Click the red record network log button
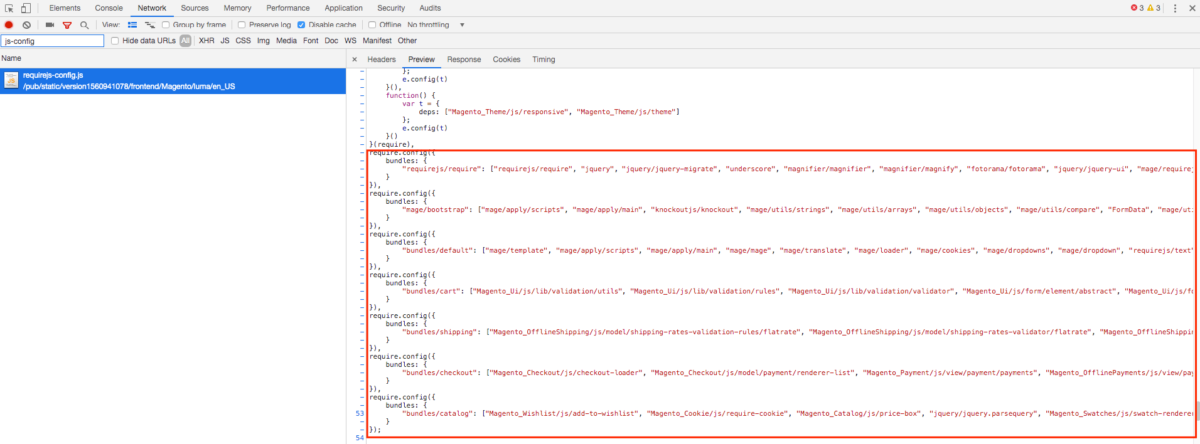The height and width of the screenshot is (444, 1200). (x=9, y=24)
